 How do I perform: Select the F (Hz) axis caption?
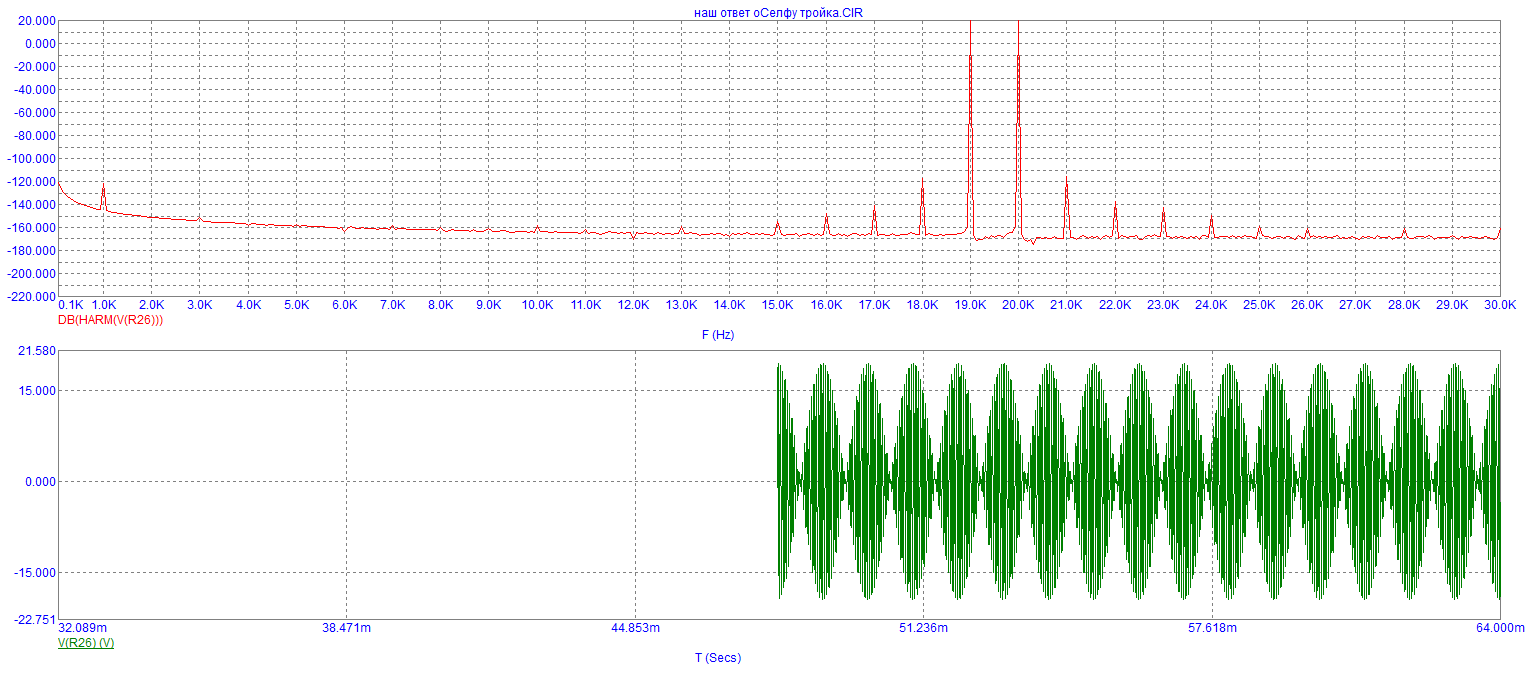[x=718, y=335]
